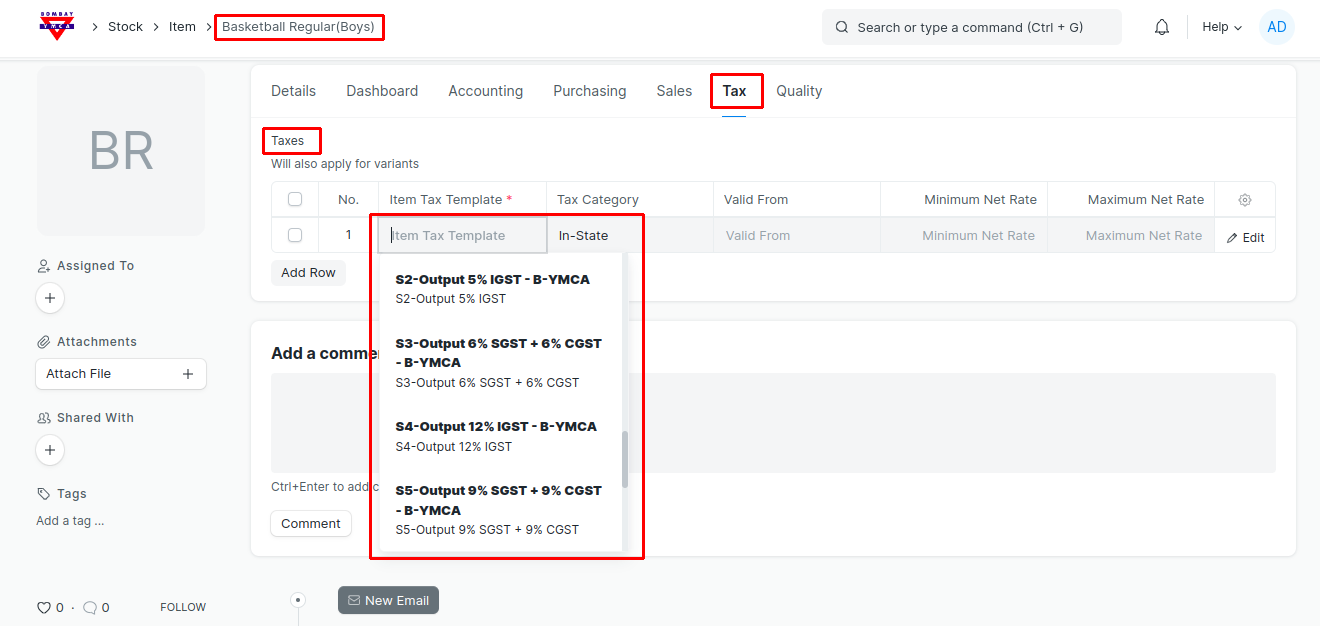
Task: Open the Purchasing tab
Action: (589, 91)
